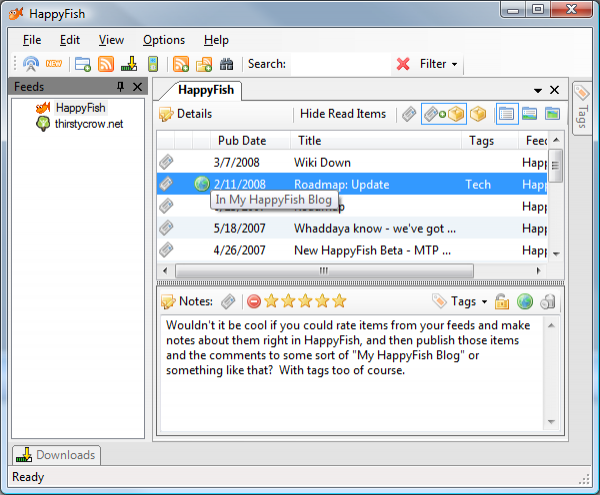This screenshot has width=600, height=495.
Task: Click the gray tag icon beside Notes
Action: tap(228, 301)
